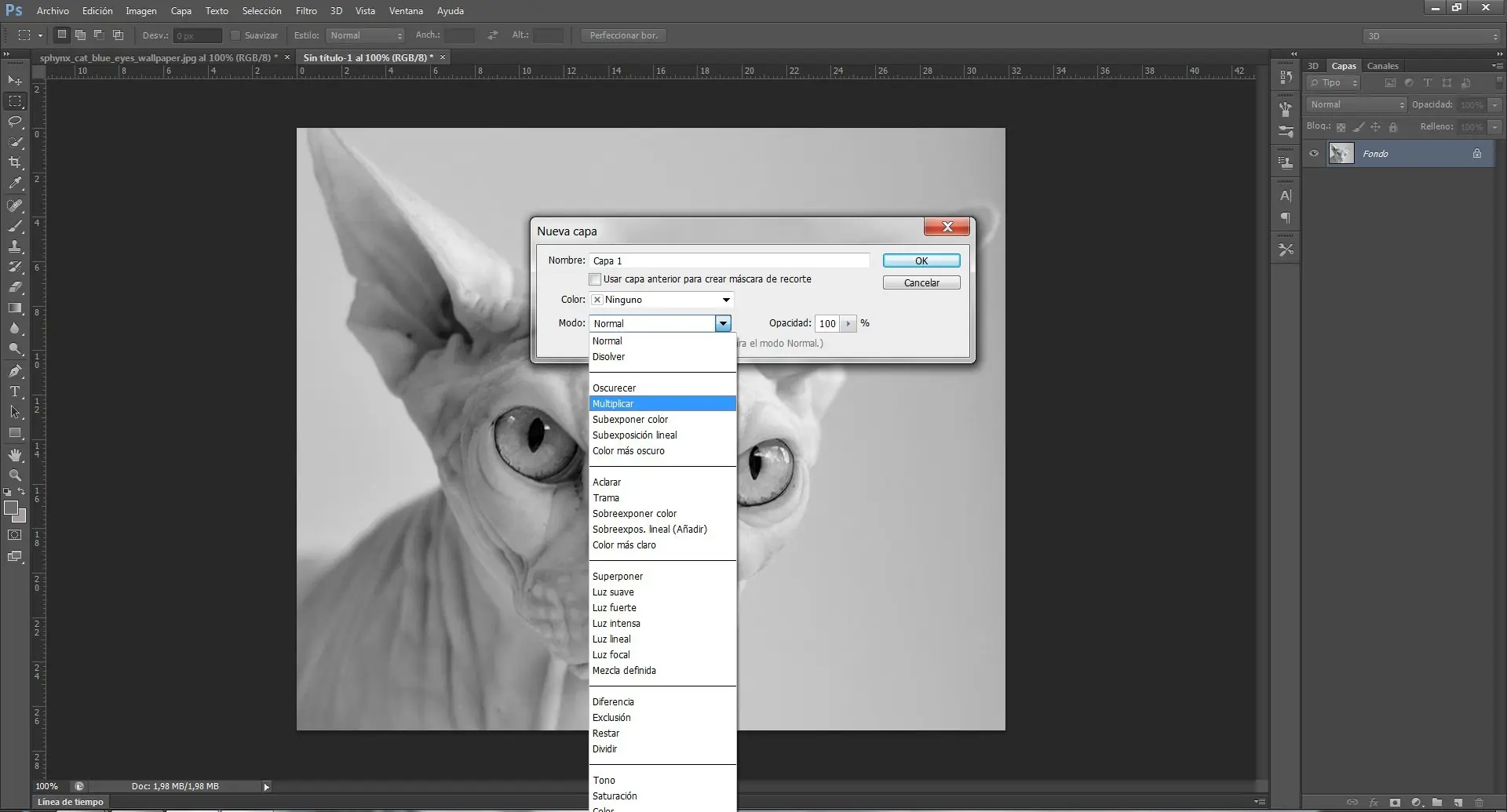Select the Rectangular Marquee tool

[x=15, y=101]
